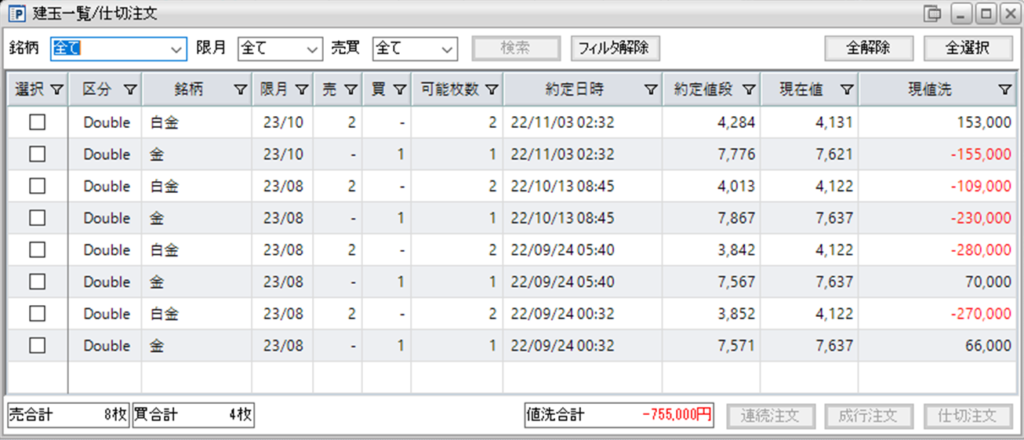Click the 連続注文 button

tap(771, 416)
